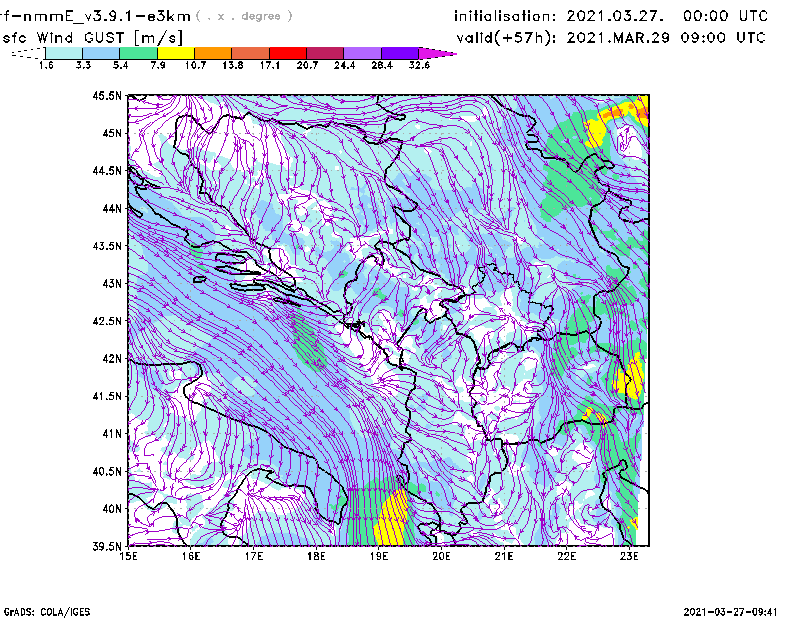
Task: Click the 39.5N latitude label
Action: (107, 546)
